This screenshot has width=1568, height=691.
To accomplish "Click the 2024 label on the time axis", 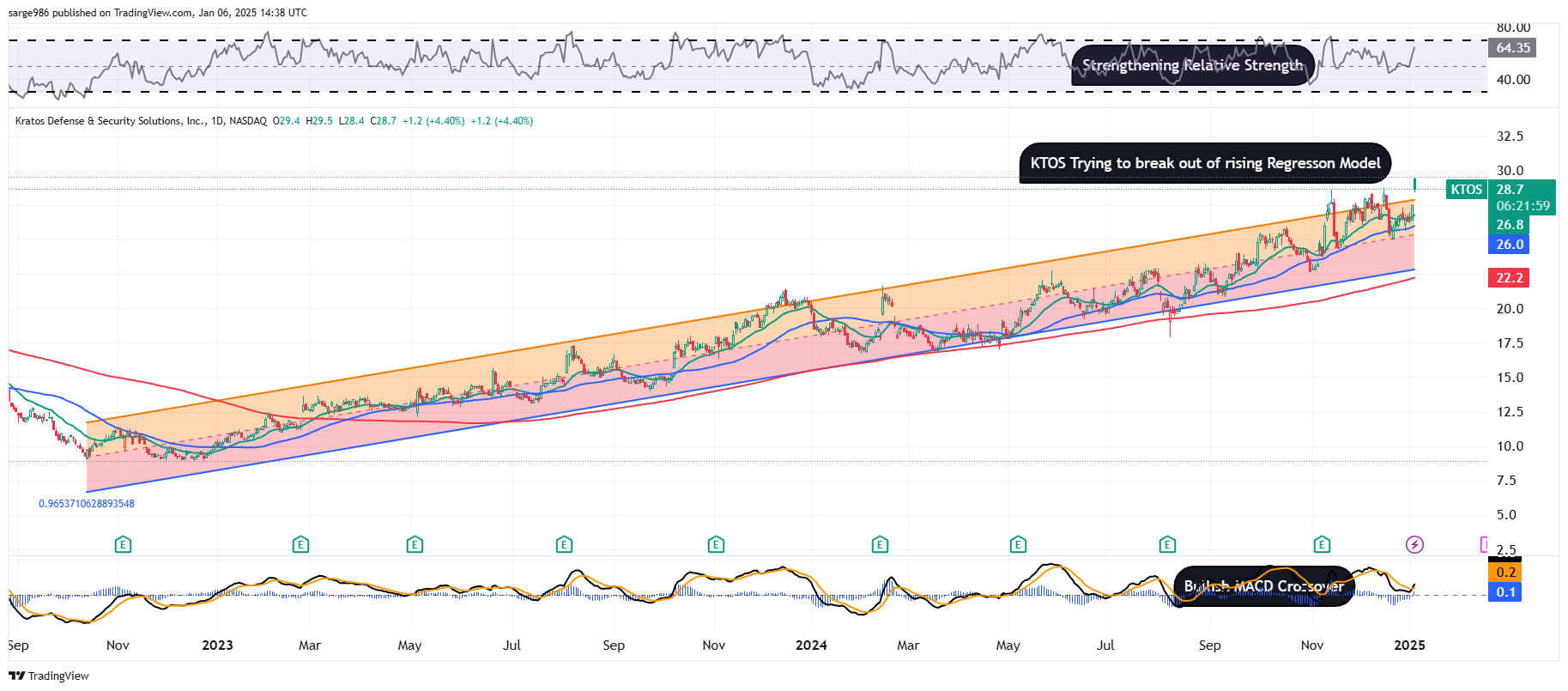I will (811, 646).
